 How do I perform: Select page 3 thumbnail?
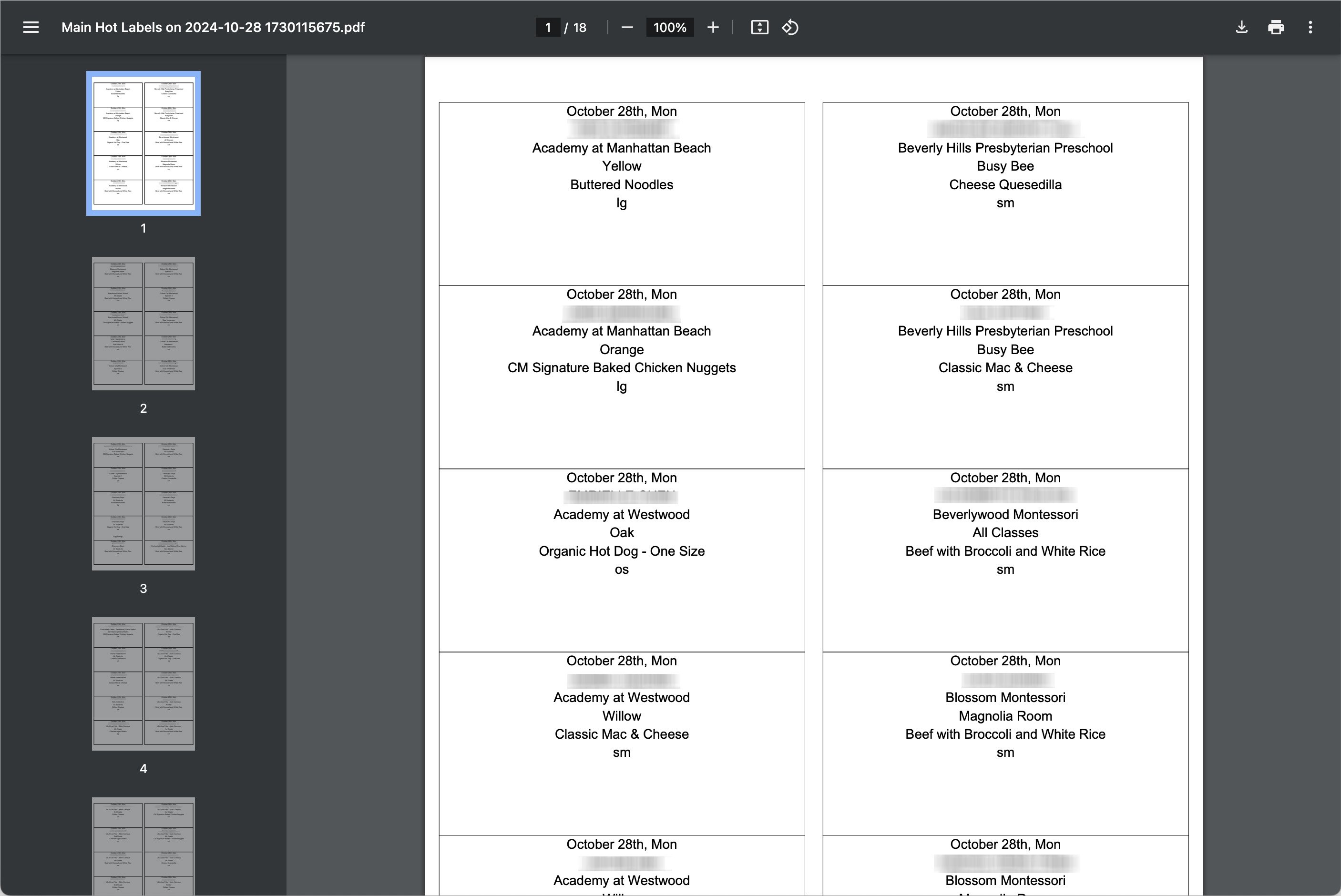point(143,503)
